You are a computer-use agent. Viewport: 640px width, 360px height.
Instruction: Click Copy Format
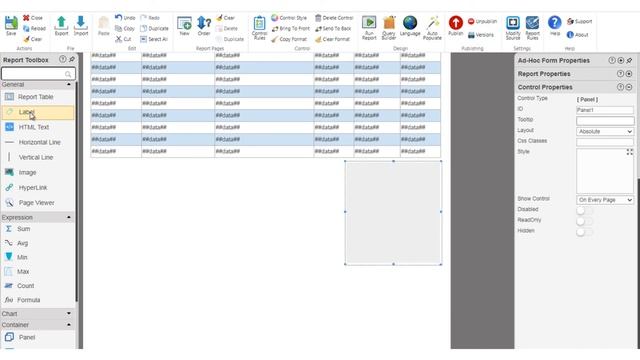pyautogui.click(x=289, y=39)
